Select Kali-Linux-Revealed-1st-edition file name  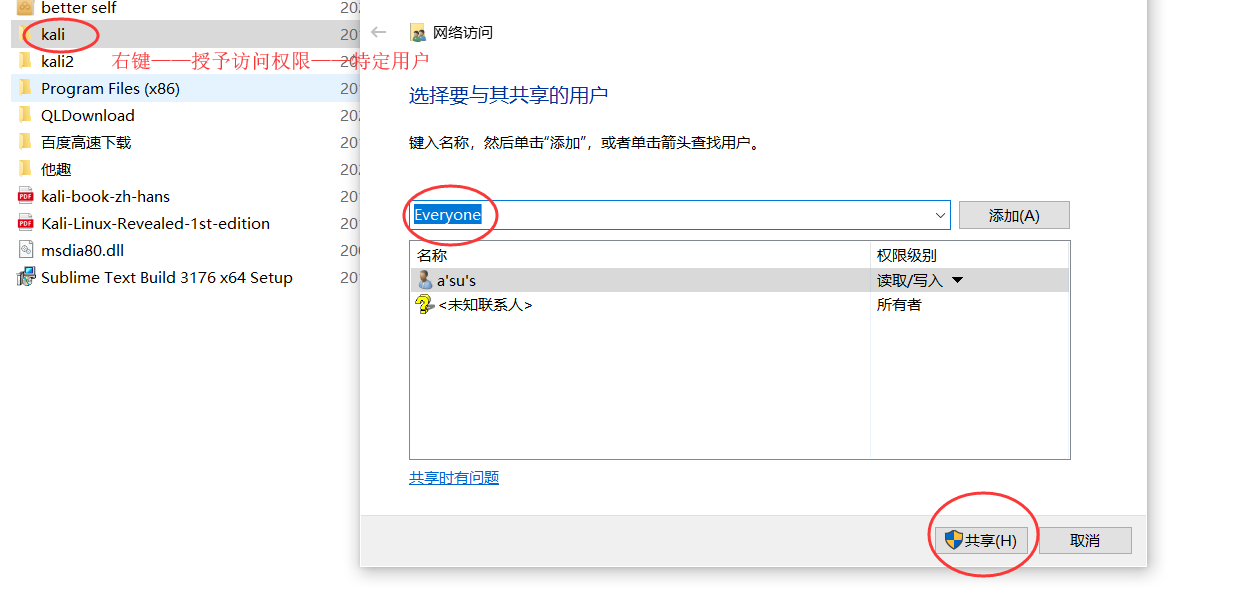[155, 223]
